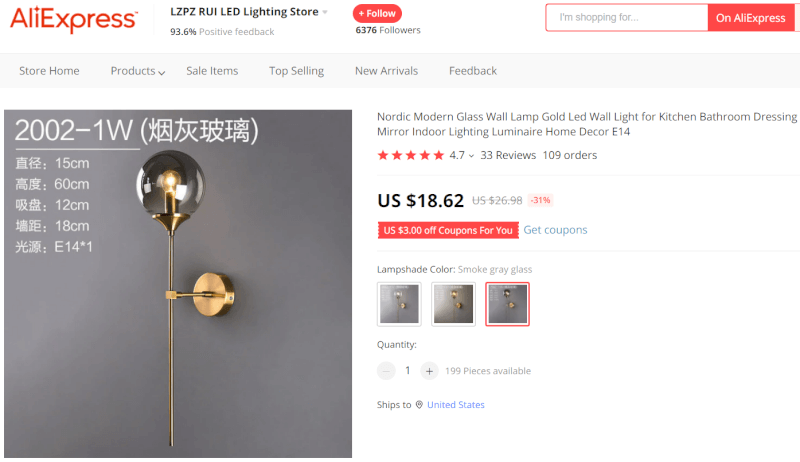Open the 4.7 rating breakdown chevron
The image size is (800, 462).
coord(471,156)
